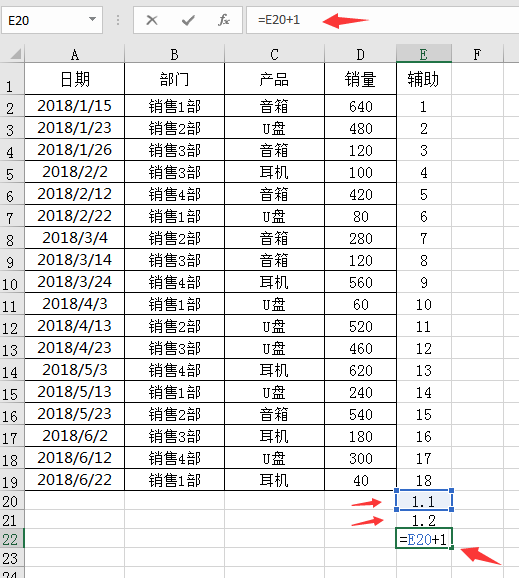The height and width of the screenshot is (578, 519).
Task: Select date cell 2018/2/2
Action: (74, 172)
